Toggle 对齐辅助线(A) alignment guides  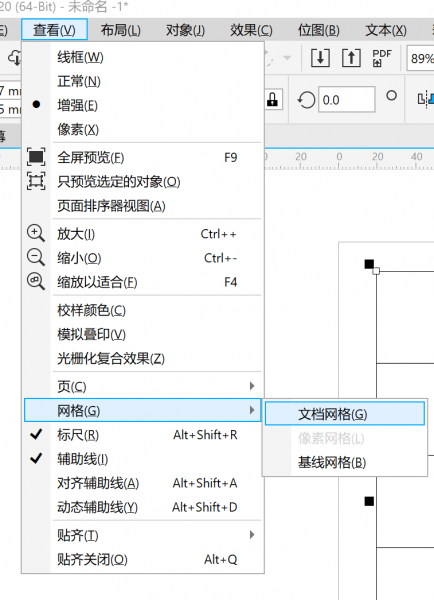(x=143, y=483)
